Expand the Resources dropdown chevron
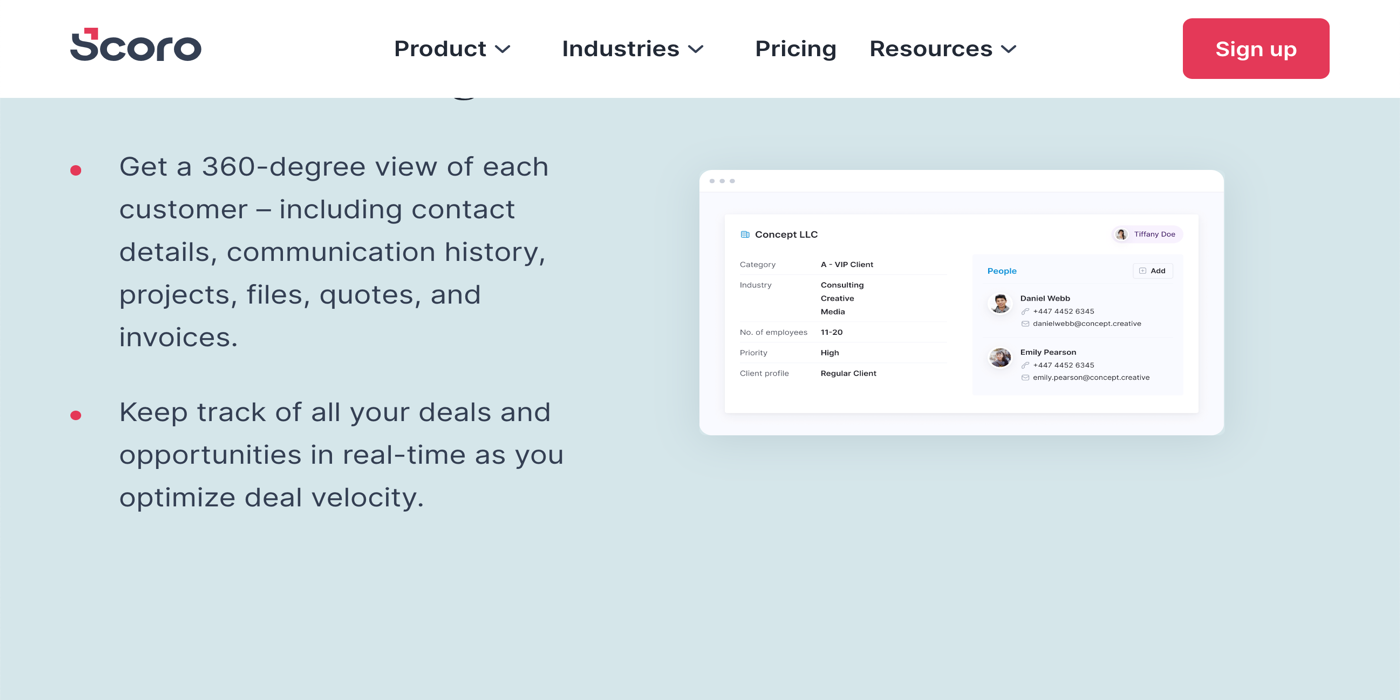This screenshot has height=700, width=1400. (x=1009, y=49)
